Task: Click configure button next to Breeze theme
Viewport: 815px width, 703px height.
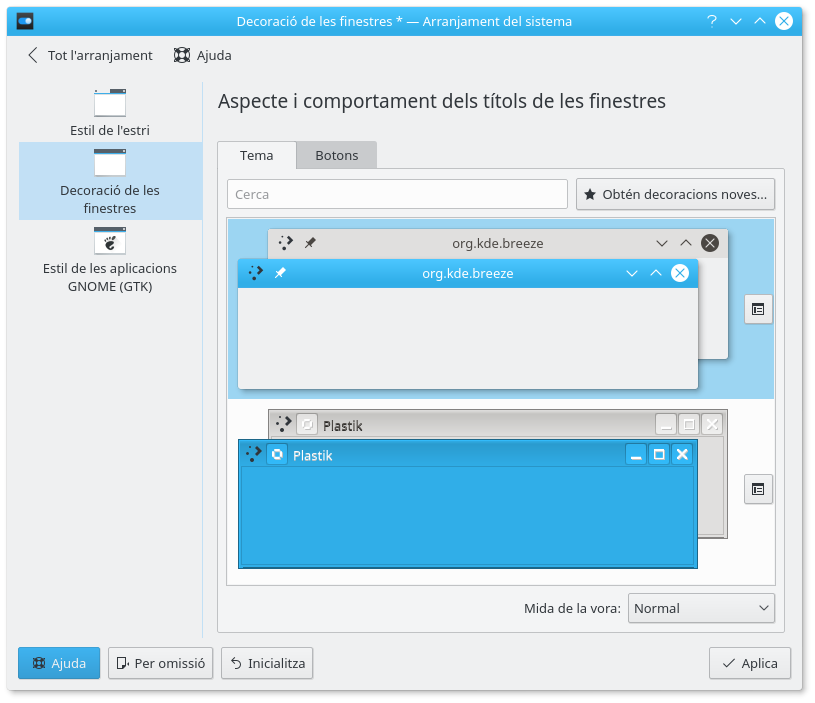Action: 758,310
